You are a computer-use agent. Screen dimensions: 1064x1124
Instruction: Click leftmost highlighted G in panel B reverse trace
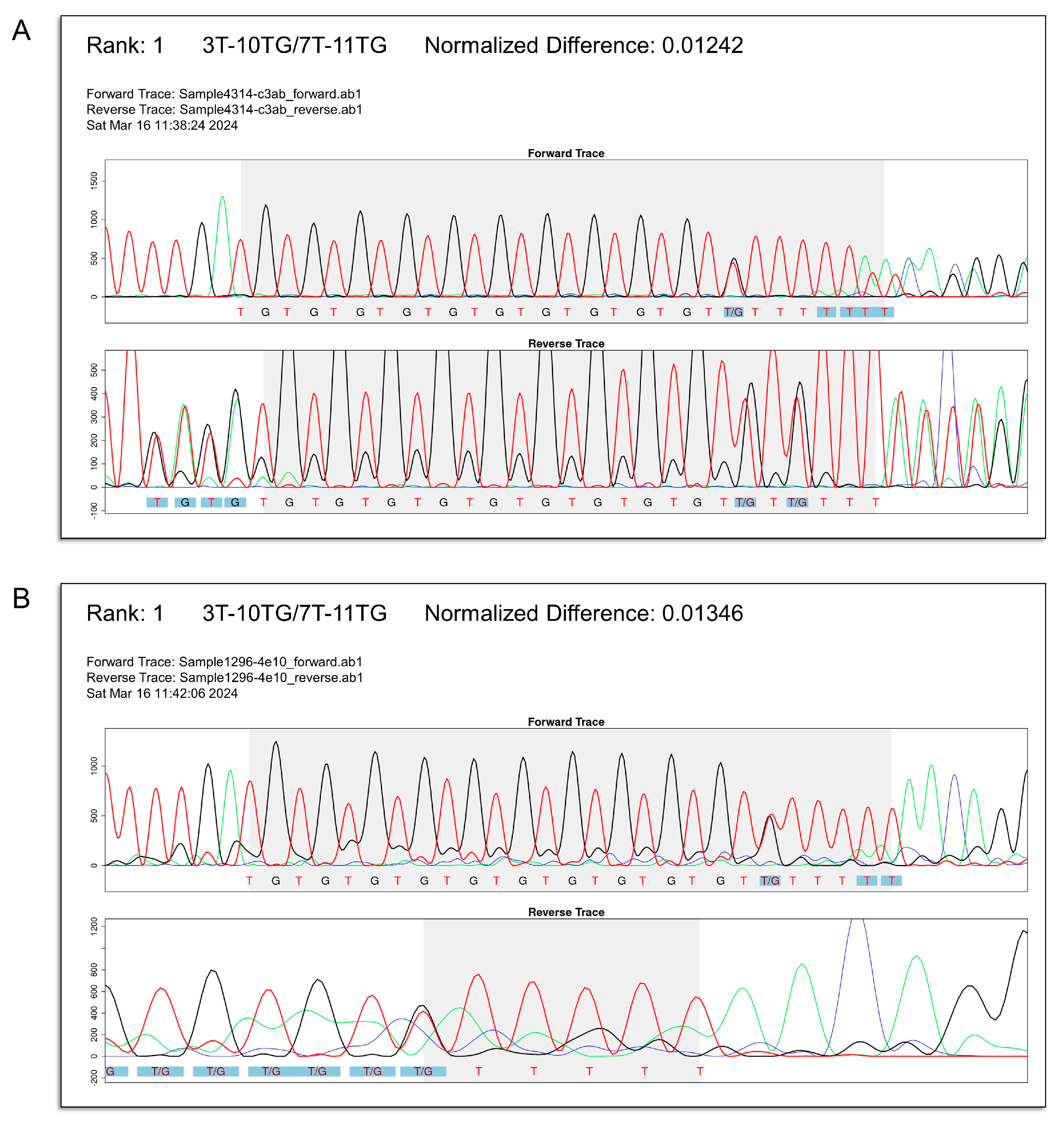pyautogui.click(x=111, y=1071)
